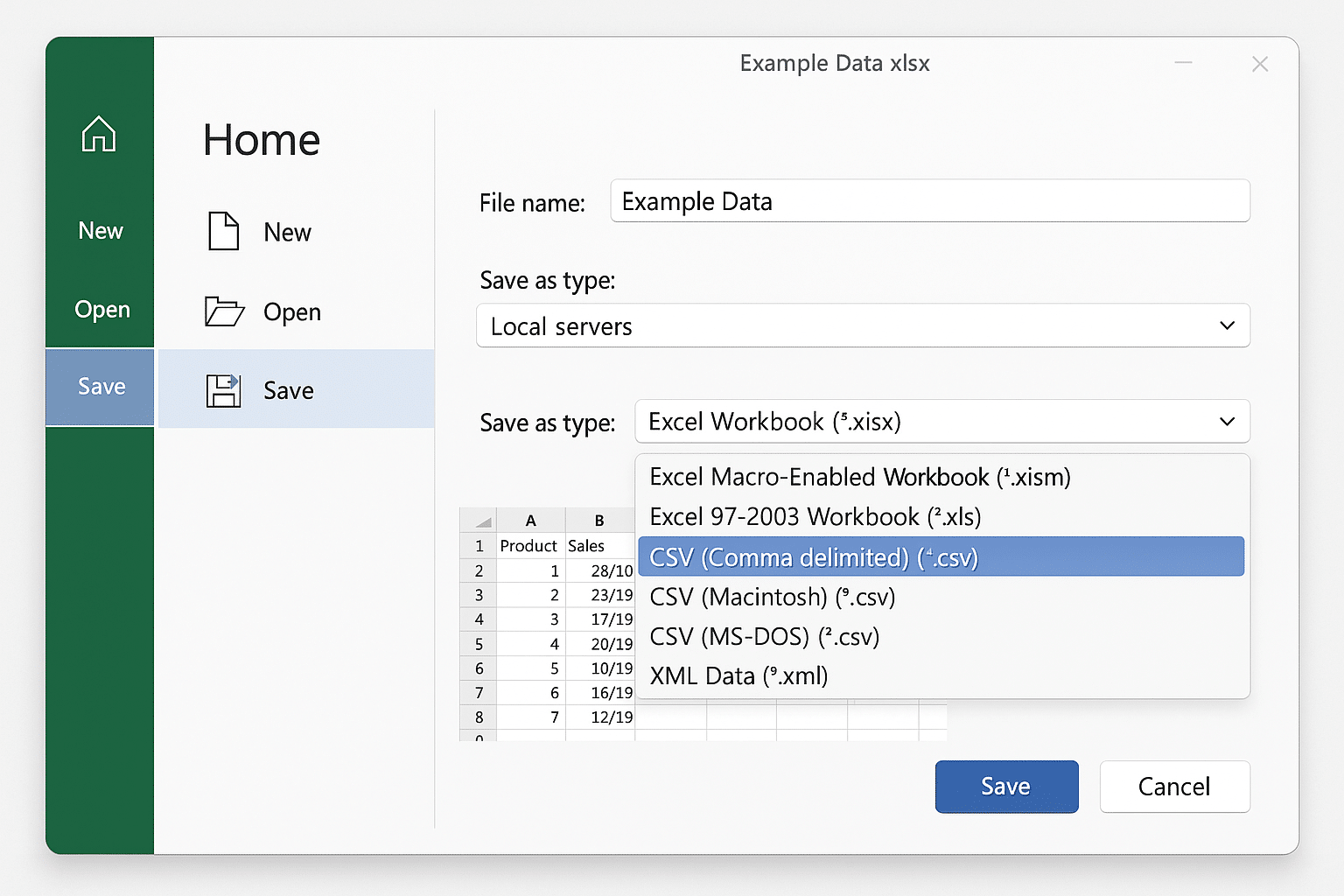Screen dimensions: 1344x896
Task: Select Open in the green sidebar
Action: [x=102, y=310]
